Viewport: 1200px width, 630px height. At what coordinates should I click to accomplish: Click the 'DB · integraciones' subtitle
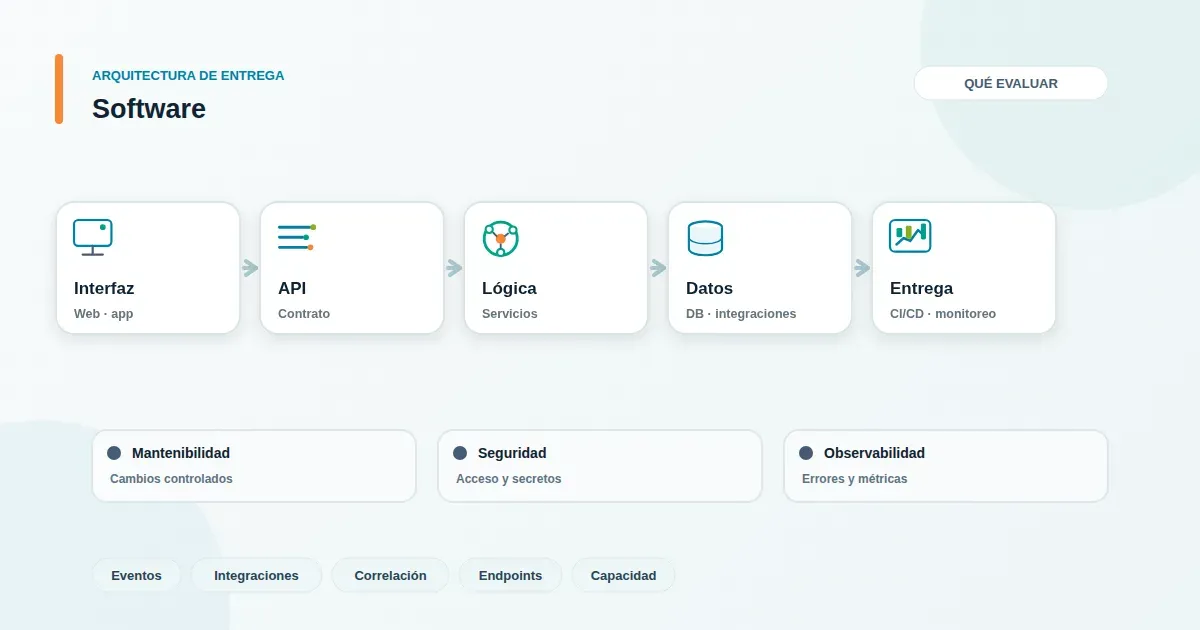[x=741, y=314]
